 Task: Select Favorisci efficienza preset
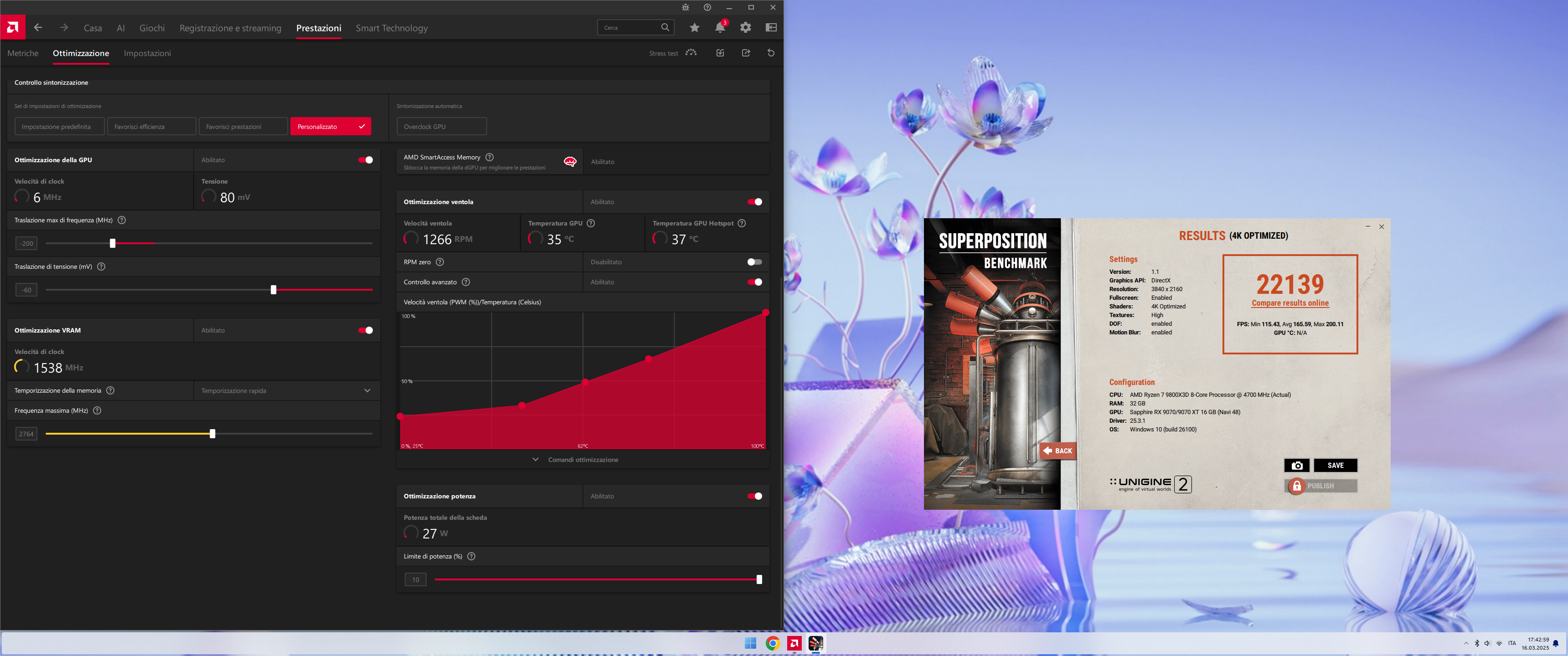(x=152, y=127)
